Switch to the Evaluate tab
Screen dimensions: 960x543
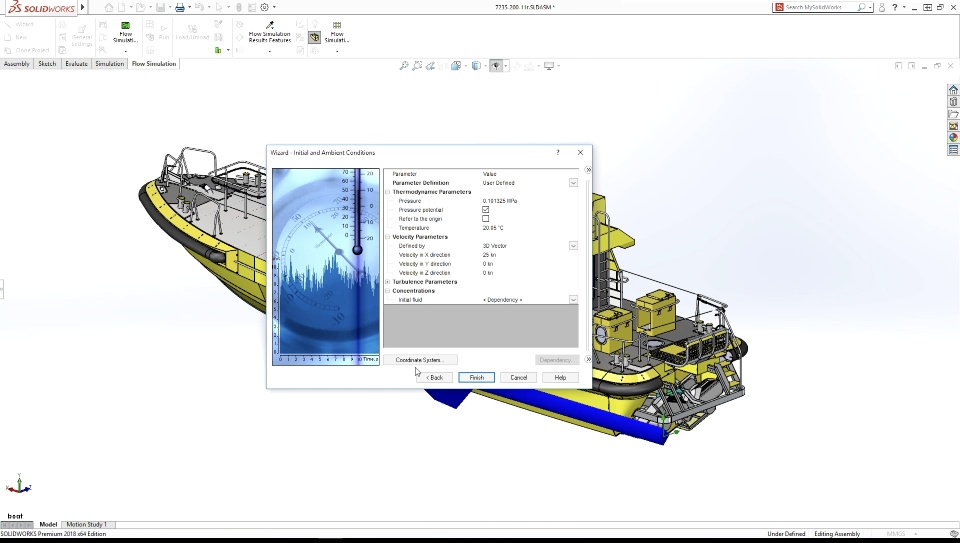[77, 64]
